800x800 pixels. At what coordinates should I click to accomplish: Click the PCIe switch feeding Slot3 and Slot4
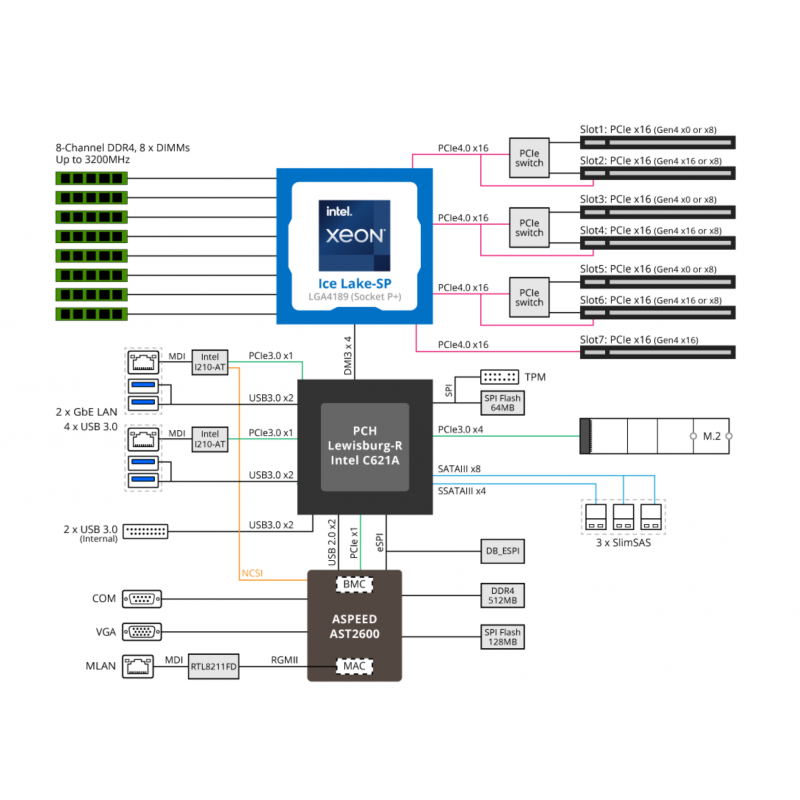[529, 228]
